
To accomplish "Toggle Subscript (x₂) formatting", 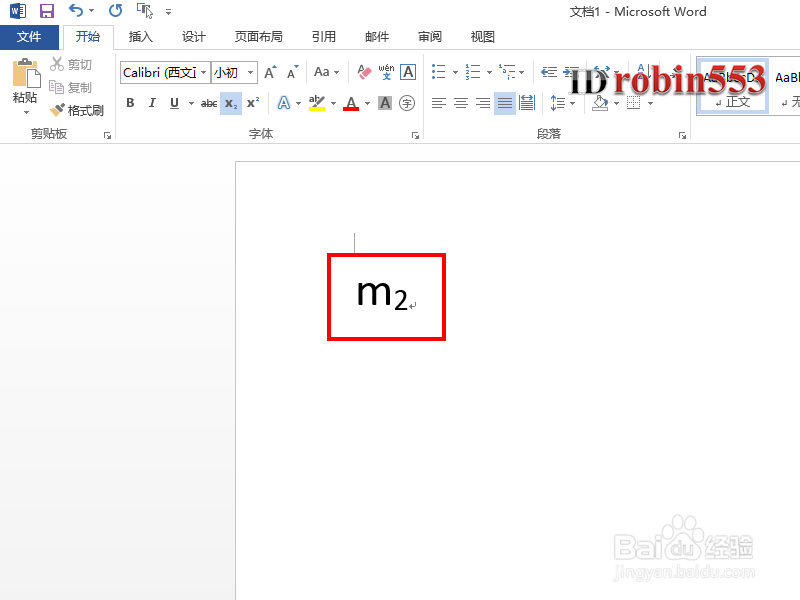I will (x=231, y=104).
